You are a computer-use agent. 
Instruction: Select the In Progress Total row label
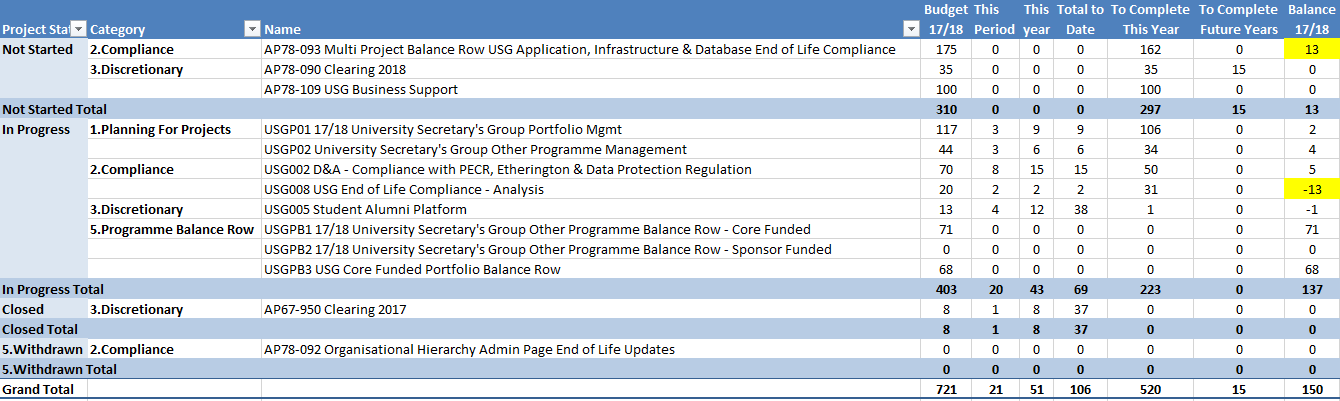52,289
